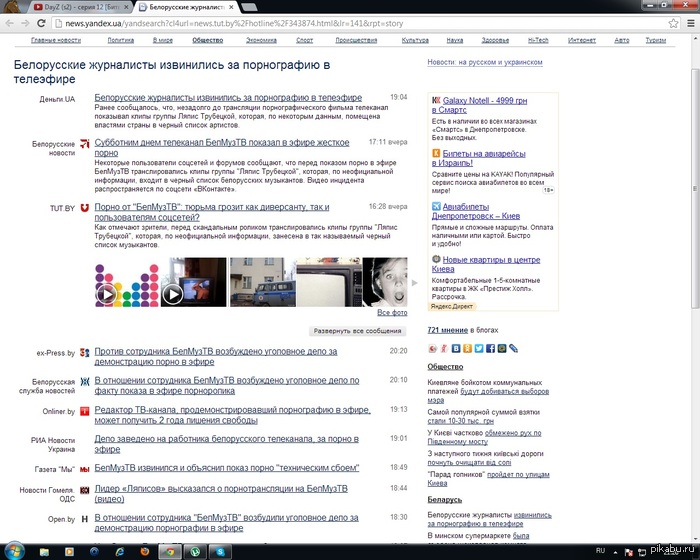Open the 'Происшествия' news section

356,40
